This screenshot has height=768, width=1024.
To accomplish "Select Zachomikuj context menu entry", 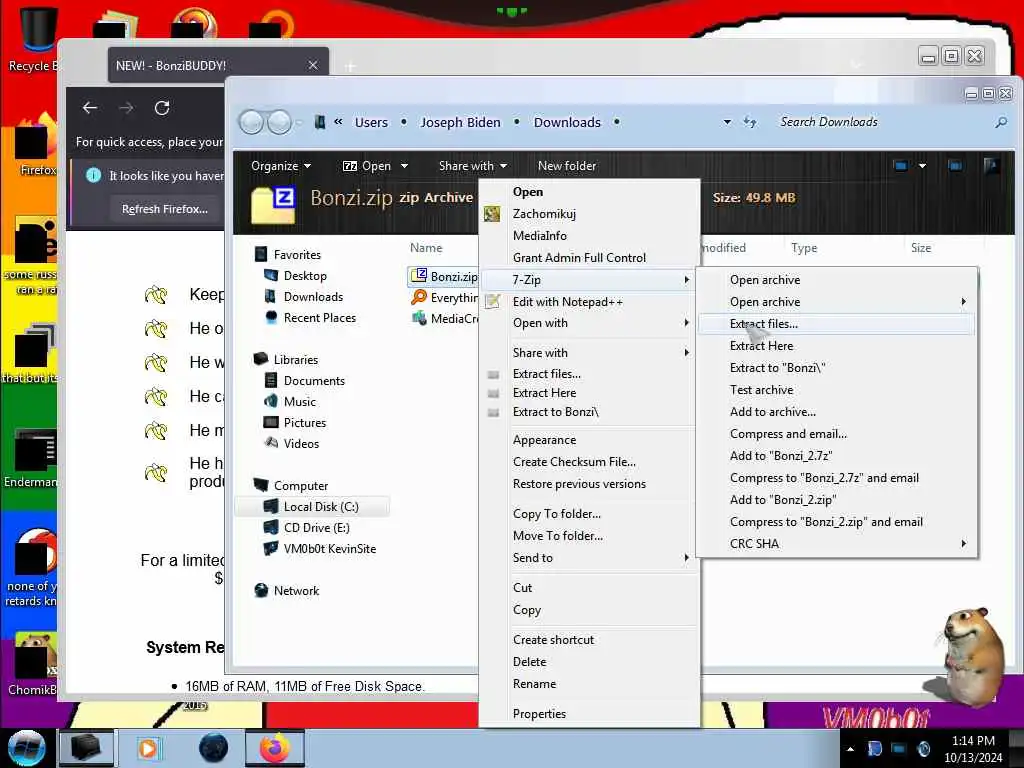I will click(588, 214).
